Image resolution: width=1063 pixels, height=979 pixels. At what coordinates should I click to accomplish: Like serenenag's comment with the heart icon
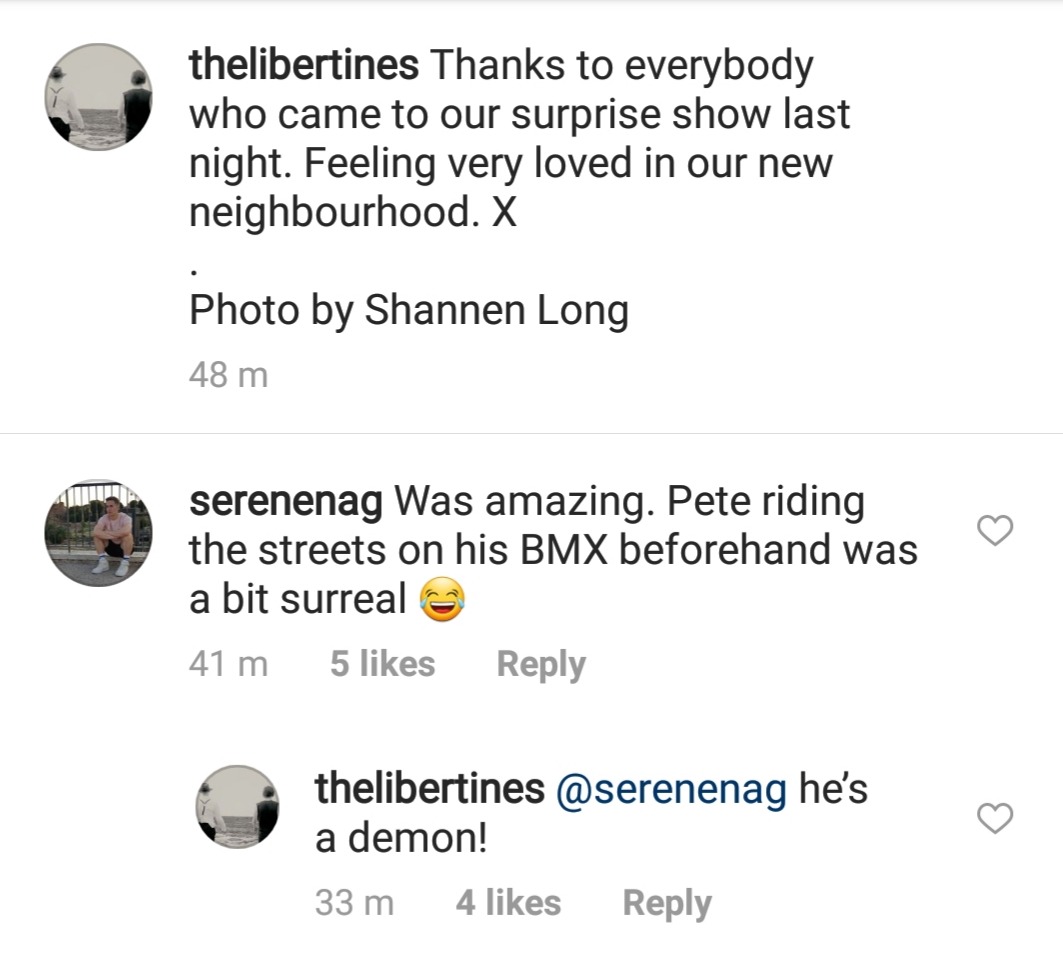(994, 533)
